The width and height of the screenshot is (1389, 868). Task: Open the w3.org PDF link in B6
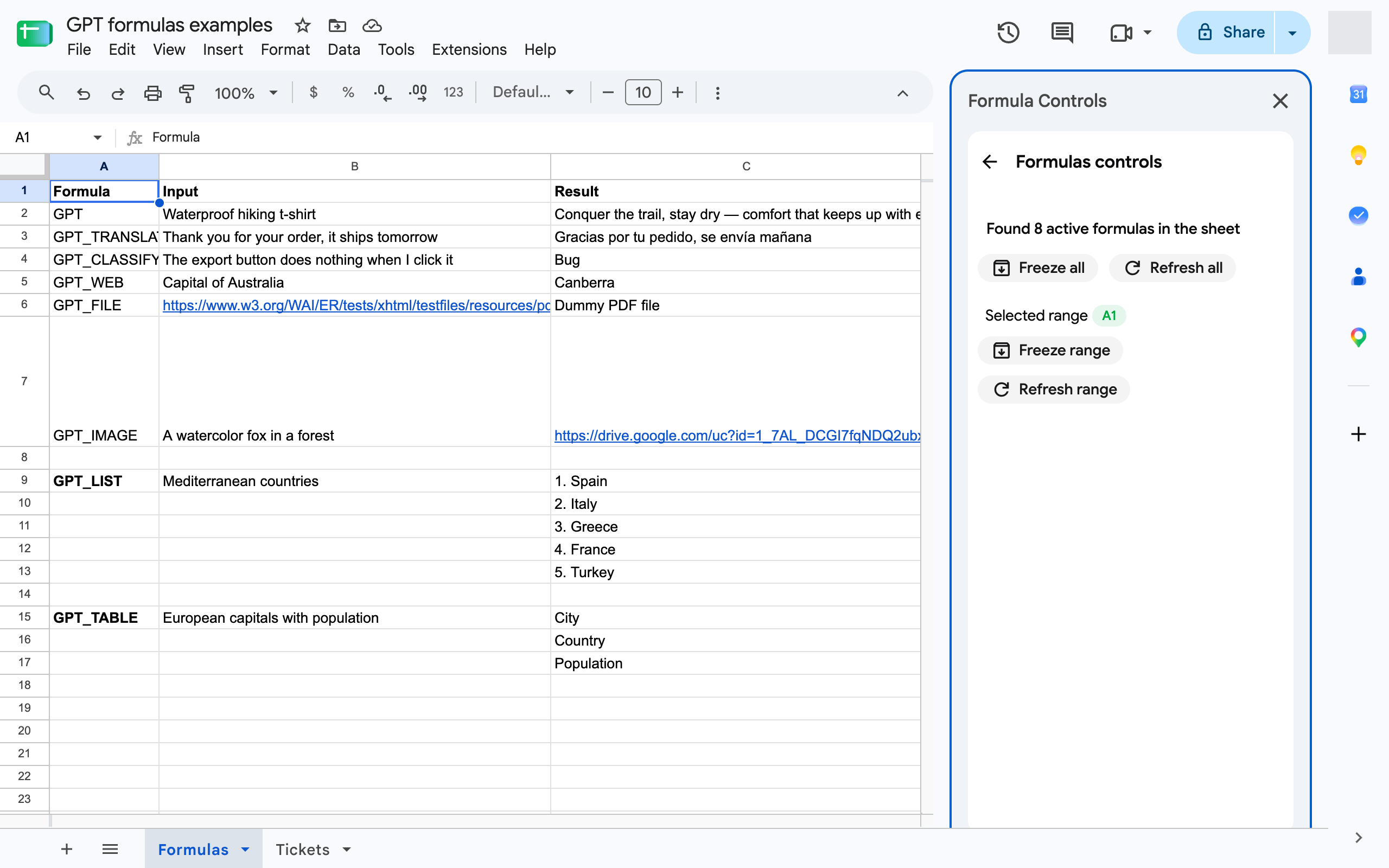pyautogui.click(x=356, y=305)
